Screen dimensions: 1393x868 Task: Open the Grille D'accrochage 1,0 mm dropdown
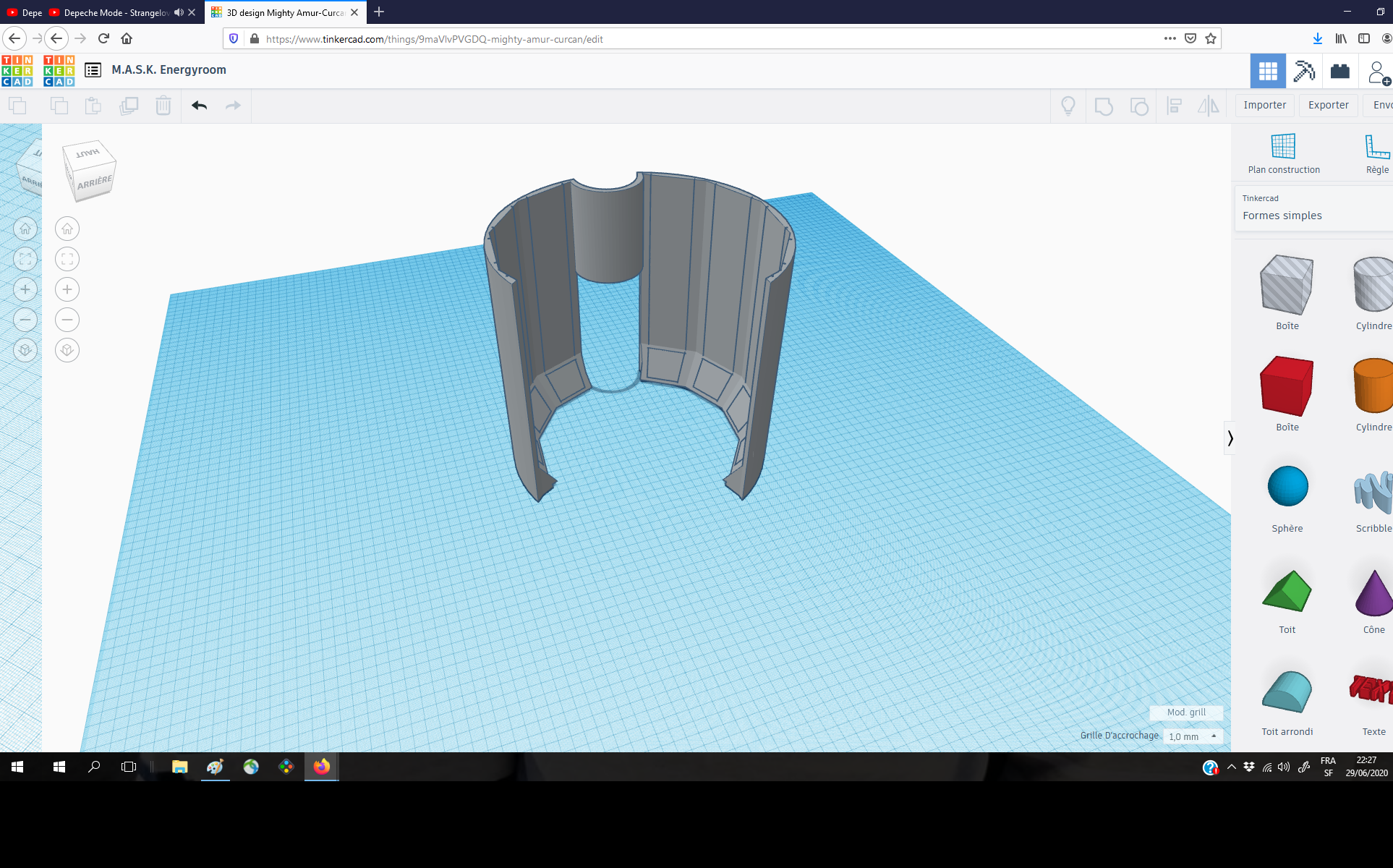(x=1193, y=736)
